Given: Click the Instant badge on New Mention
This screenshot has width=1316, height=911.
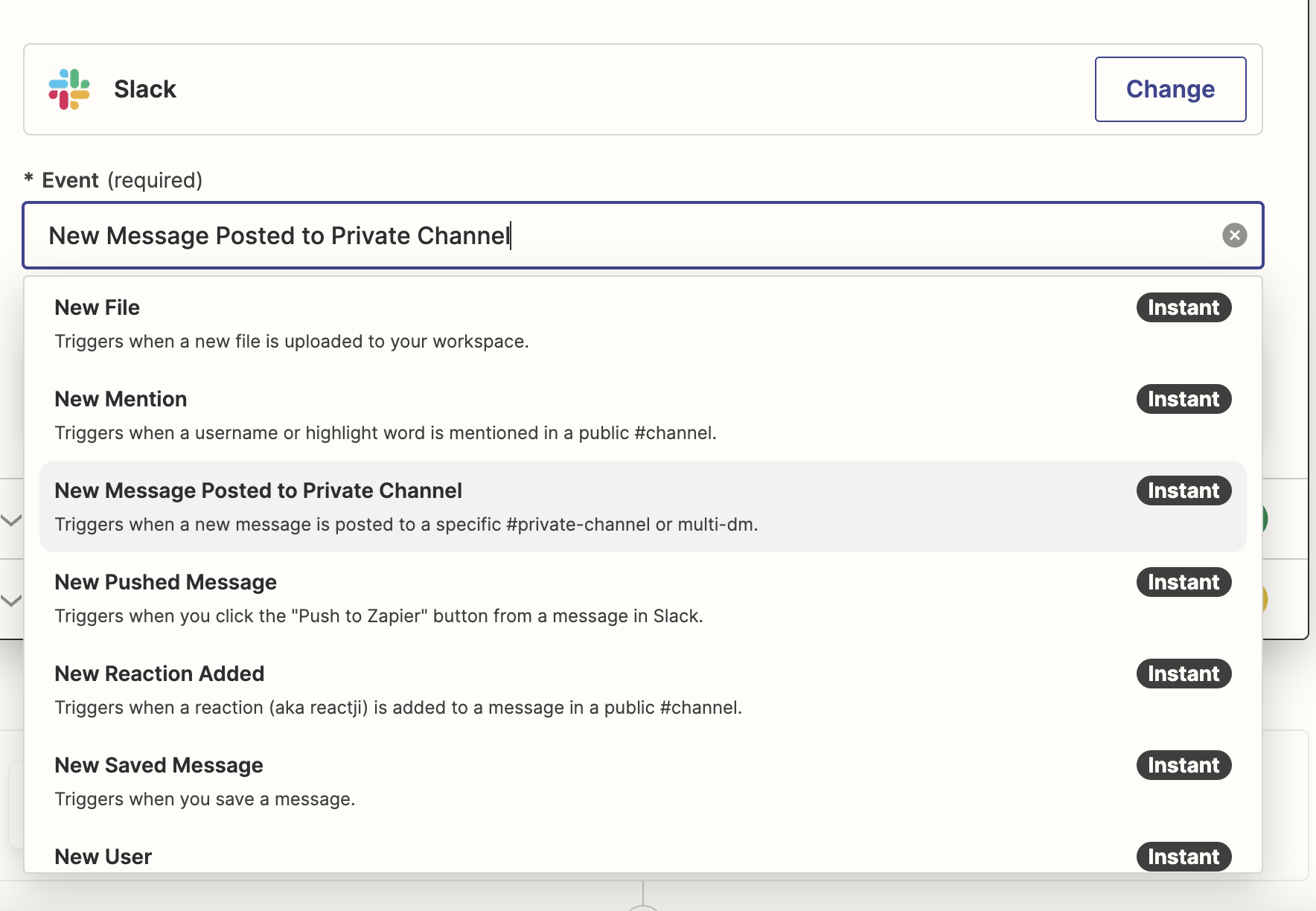Looking at the screenshot, I should pos(1184,399).
